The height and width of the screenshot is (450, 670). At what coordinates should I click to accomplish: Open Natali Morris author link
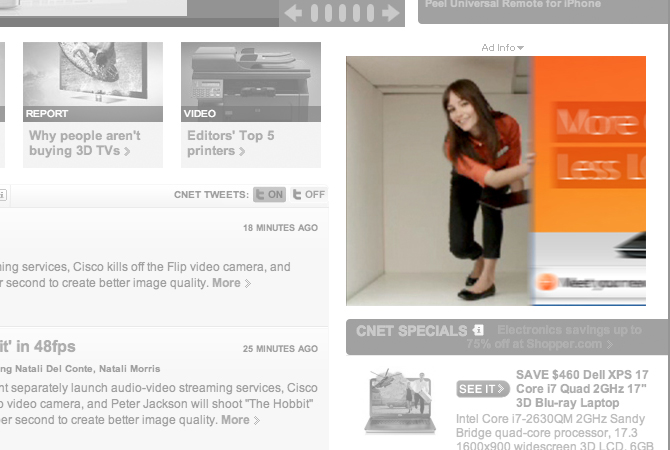(129, 368)
